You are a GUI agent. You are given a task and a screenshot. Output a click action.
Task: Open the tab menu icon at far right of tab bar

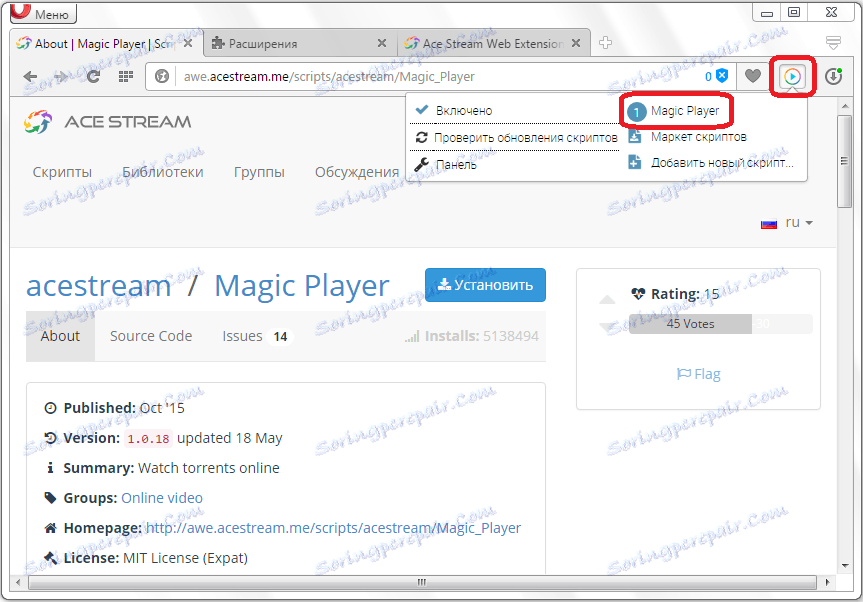pos(833,43)
